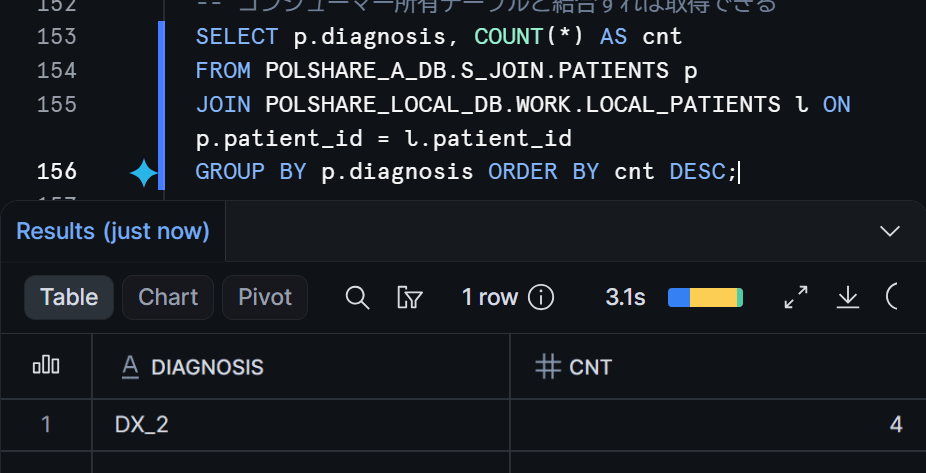Screen dimensions: 926x473
Task: Open the results filter funnel icon
Action: point(410,298)
